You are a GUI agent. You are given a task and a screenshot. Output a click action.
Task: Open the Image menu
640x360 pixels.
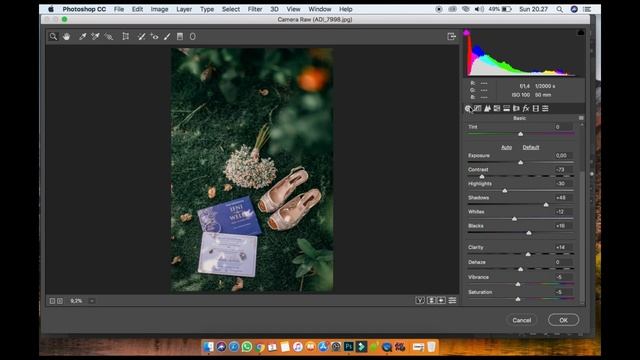(x=159, y=9)
